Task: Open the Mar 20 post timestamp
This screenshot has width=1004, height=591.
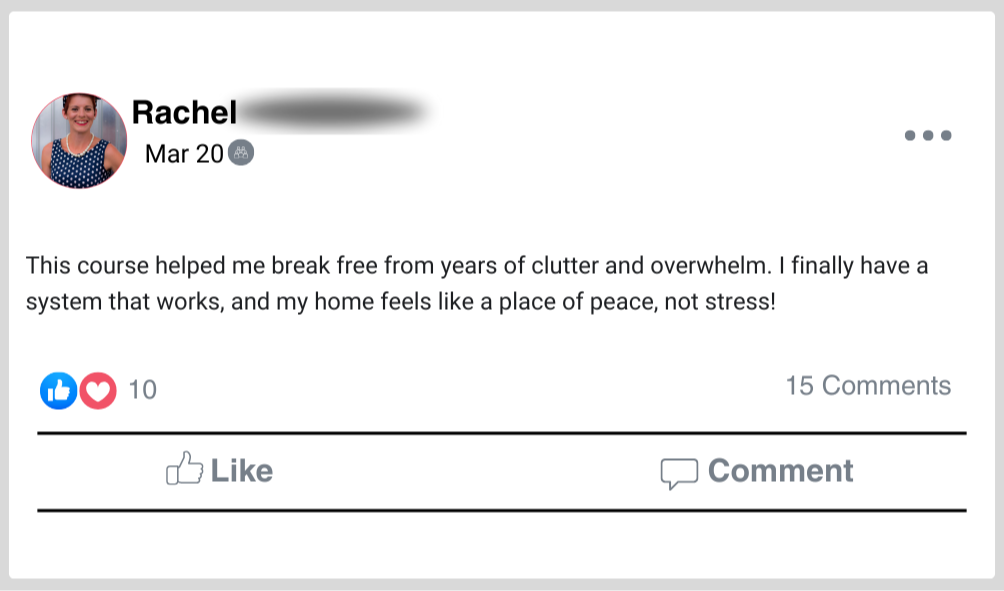Action: pyautogui.click(x=184, y=153)
